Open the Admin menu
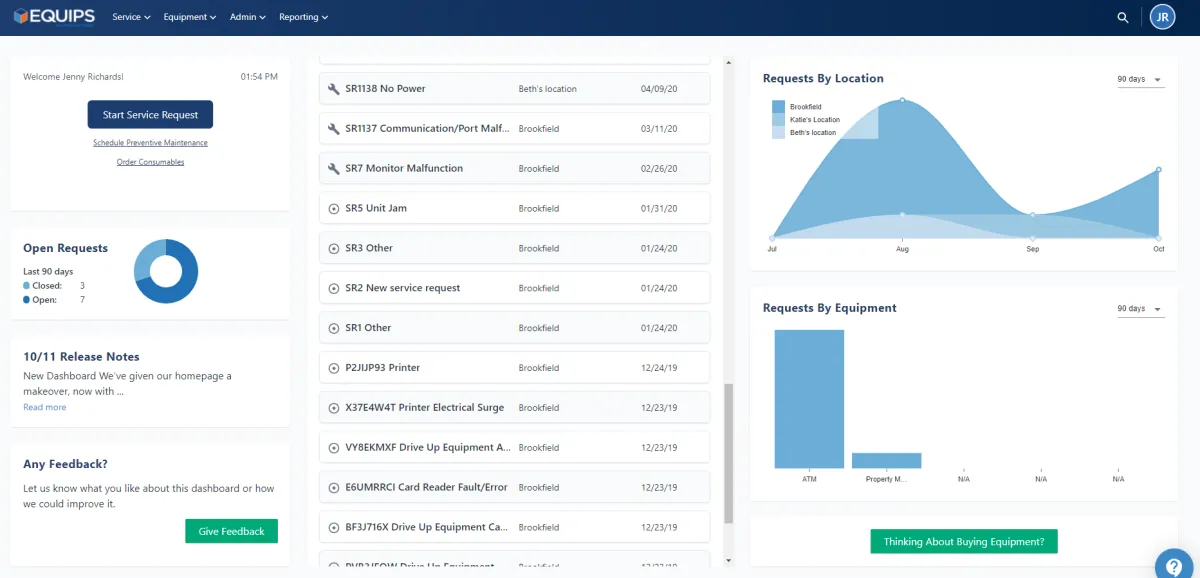Viewport: 1200px width, 578px height. (246, 17)
